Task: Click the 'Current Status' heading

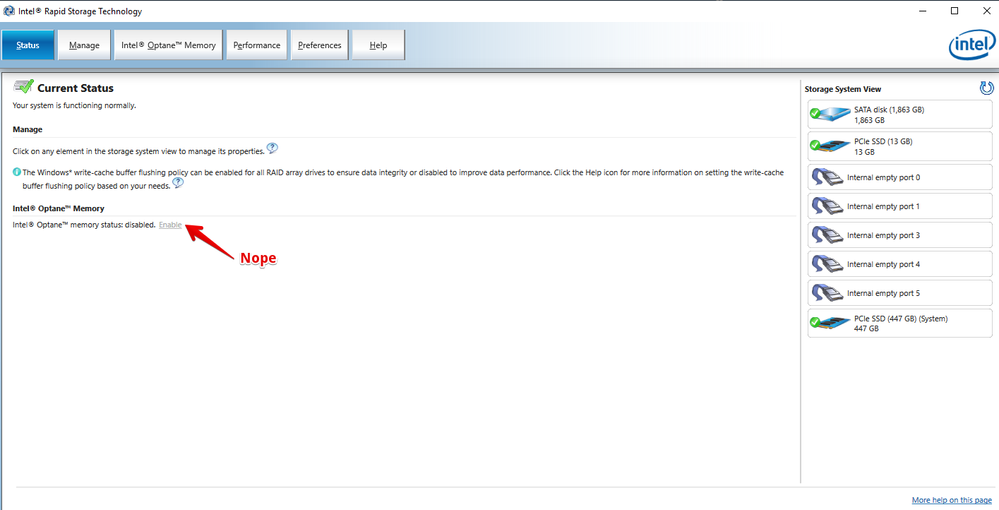Action: coord(75,88)
